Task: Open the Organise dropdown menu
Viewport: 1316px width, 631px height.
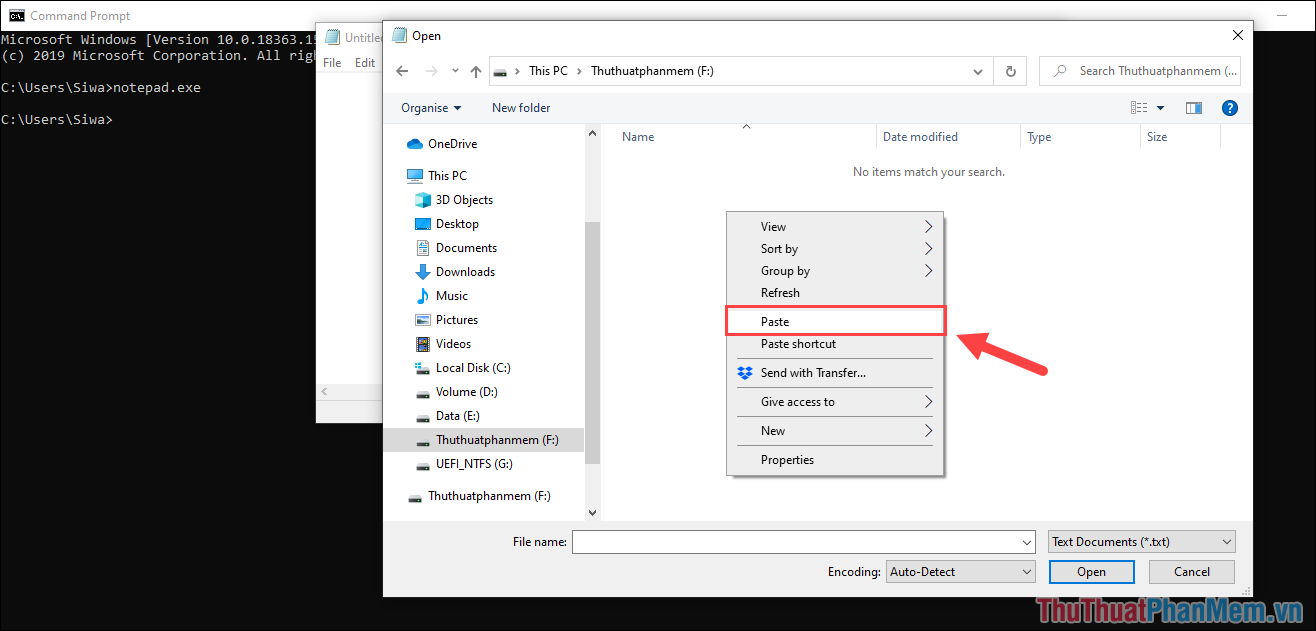Action: 430,107
